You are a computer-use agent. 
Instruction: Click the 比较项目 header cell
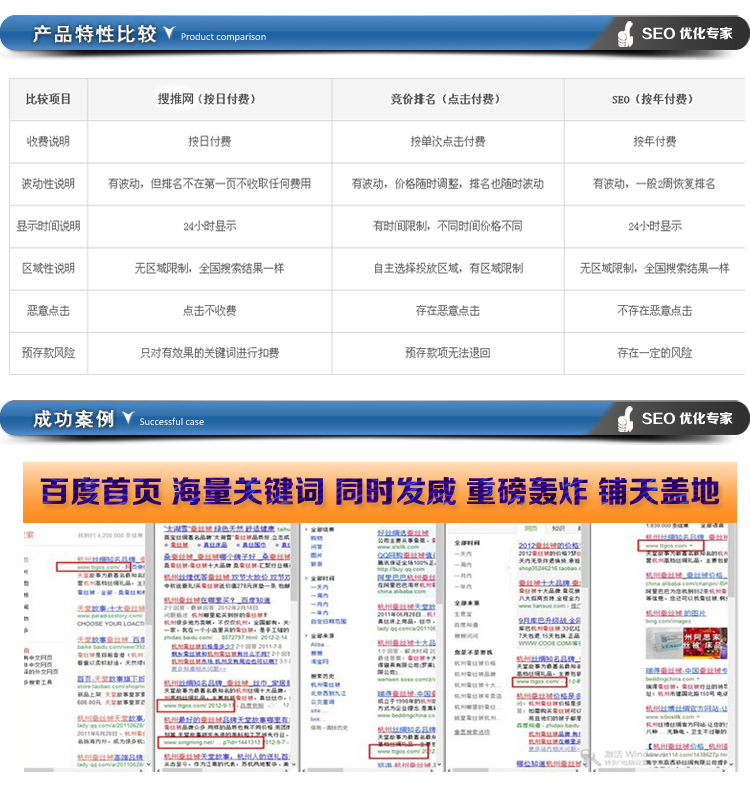48,99
